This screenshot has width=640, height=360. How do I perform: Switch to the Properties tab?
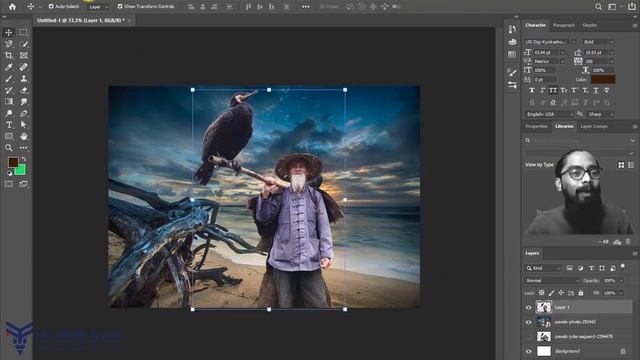coord(536,127)
